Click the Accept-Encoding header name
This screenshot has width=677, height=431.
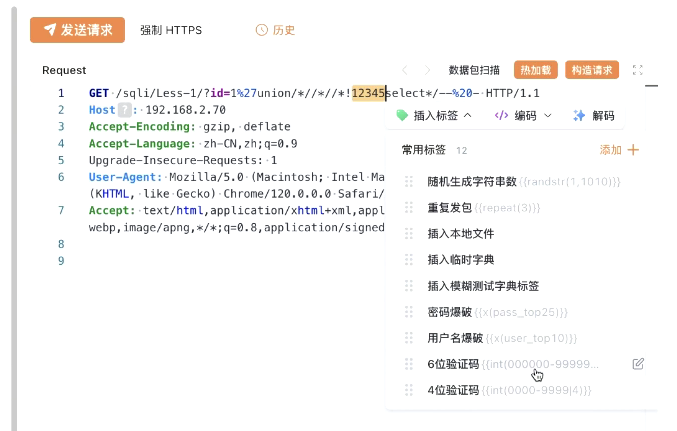(142, 127)
